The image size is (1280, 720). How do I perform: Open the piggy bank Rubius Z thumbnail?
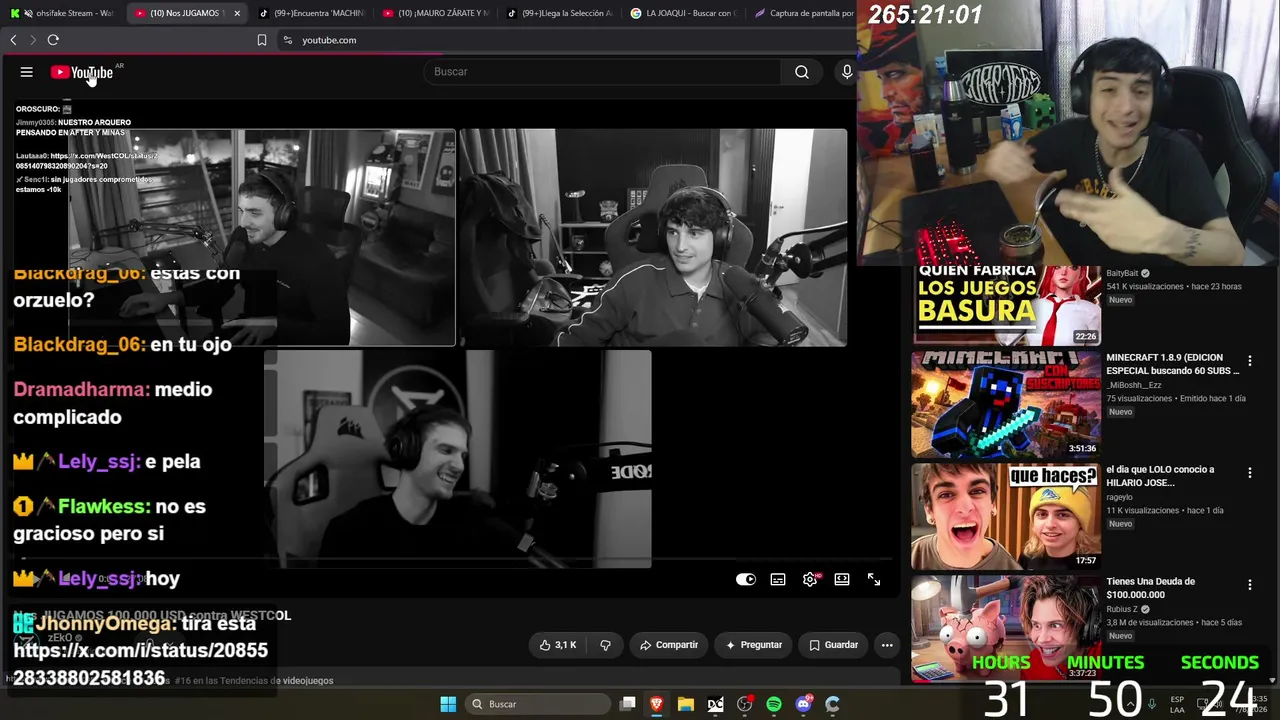click(x=1006, y=628)
